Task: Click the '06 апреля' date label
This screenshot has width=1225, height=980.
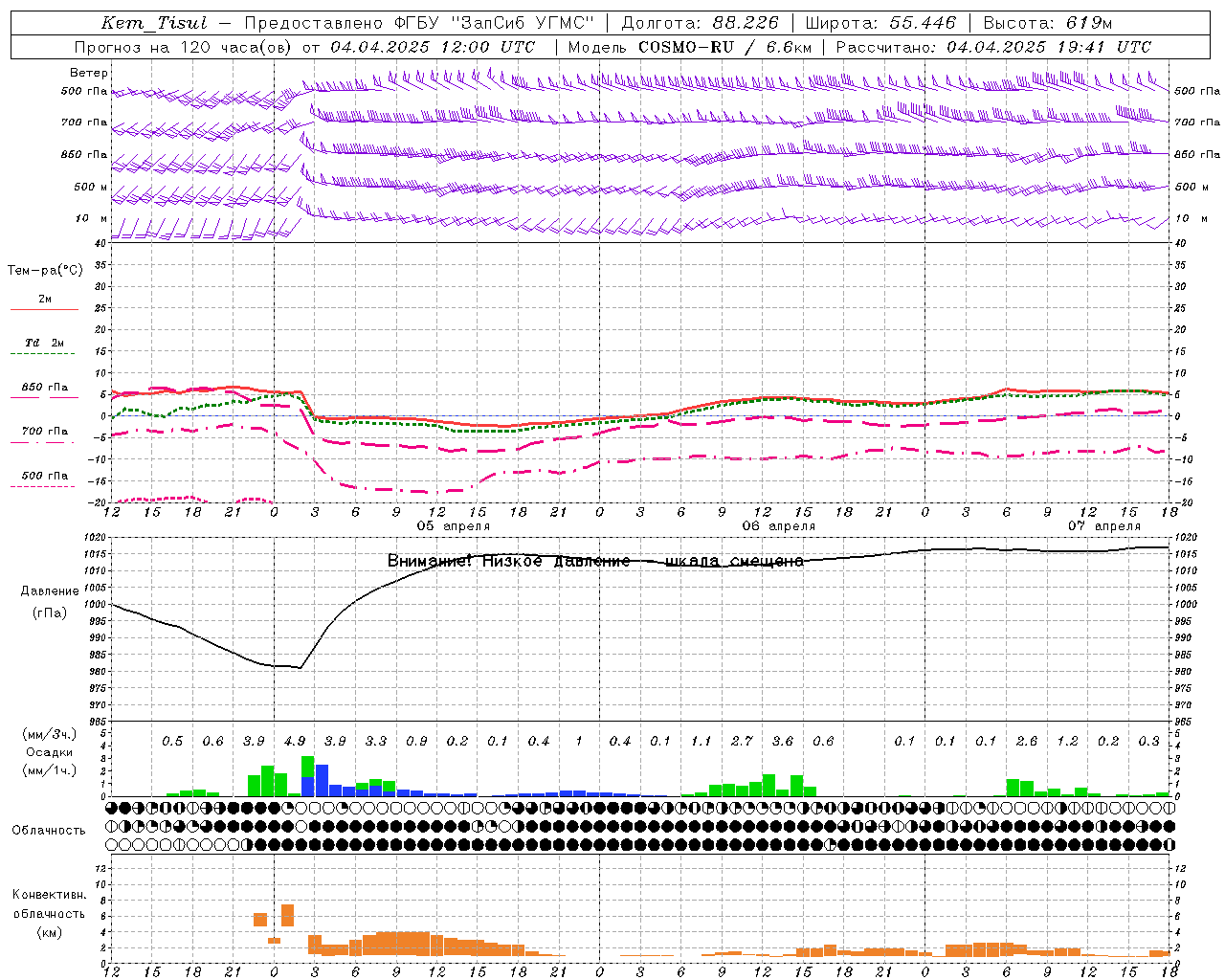Action: coord(779,526)
